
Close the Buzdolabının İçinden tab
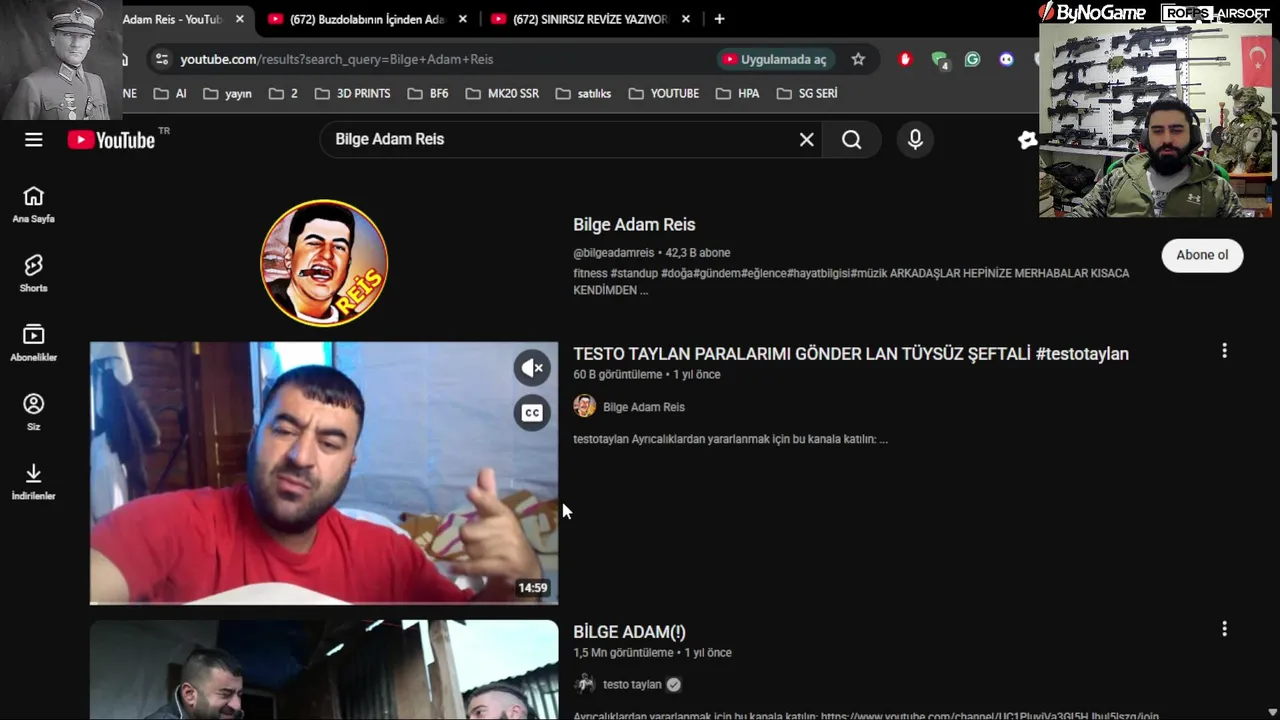(x=463, y=19)
